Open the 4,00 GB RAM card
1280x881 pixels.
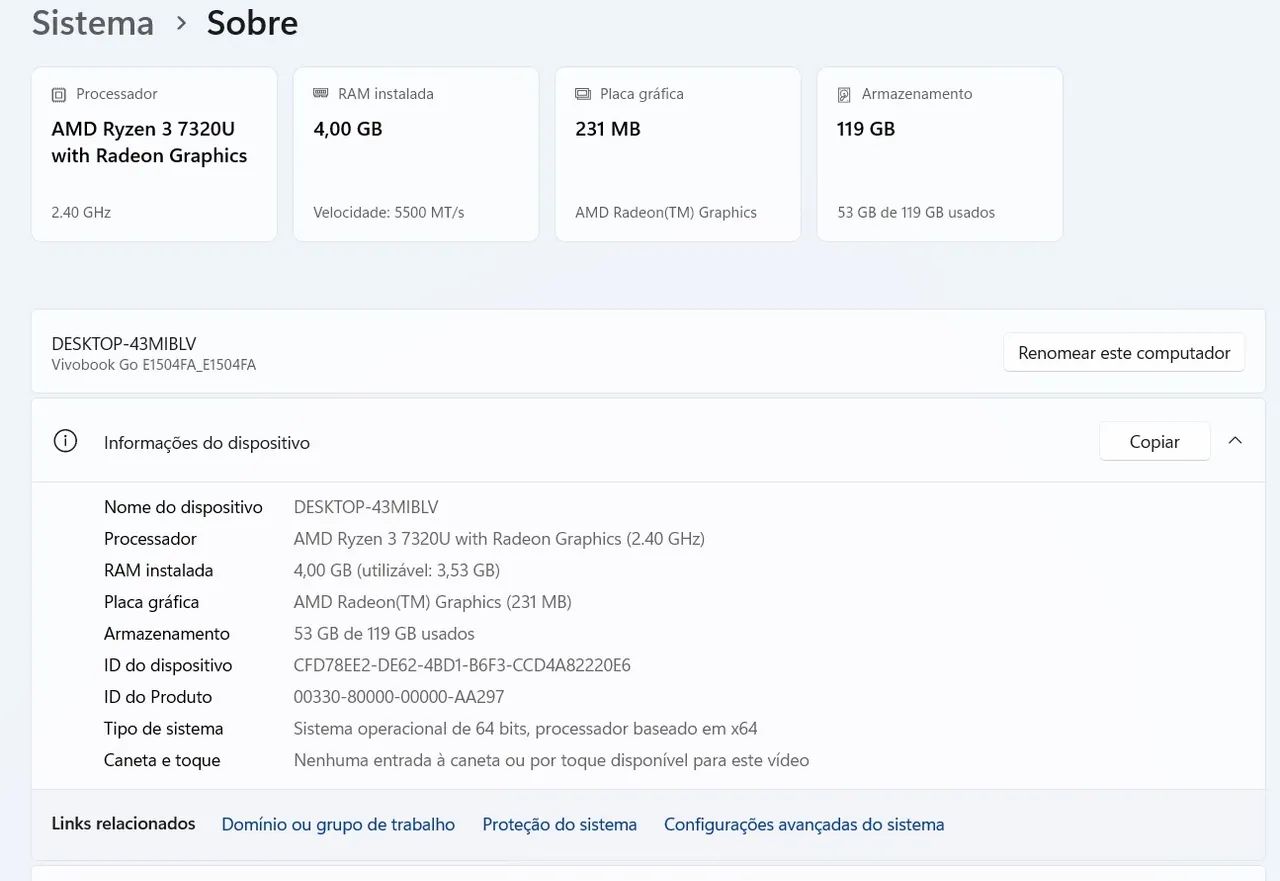pyautogui.click(x=416, y=154)
